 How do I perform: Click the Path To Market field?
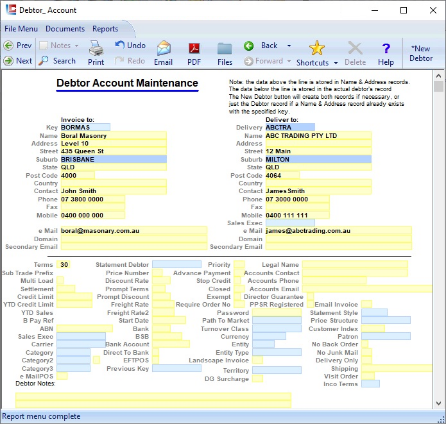[x=277, y=320]
